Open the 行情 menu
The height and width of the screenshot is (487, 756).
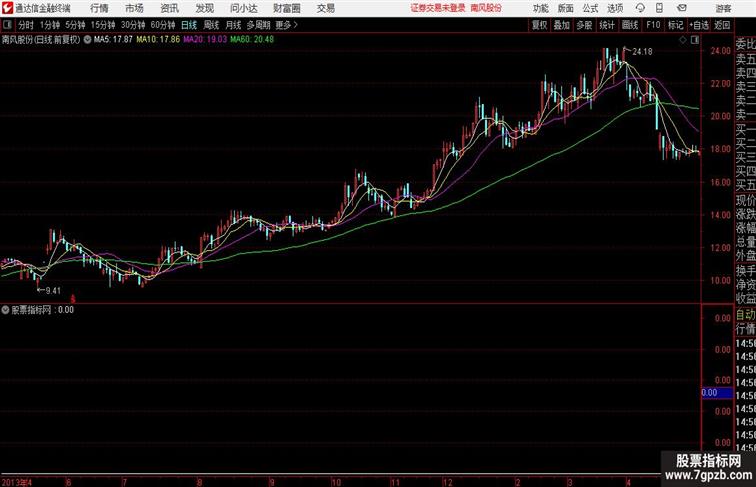99,8
